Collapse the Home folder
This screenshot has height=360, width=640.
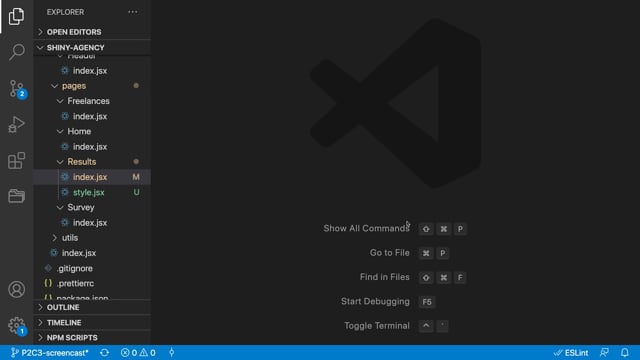(x=92, y=131)
